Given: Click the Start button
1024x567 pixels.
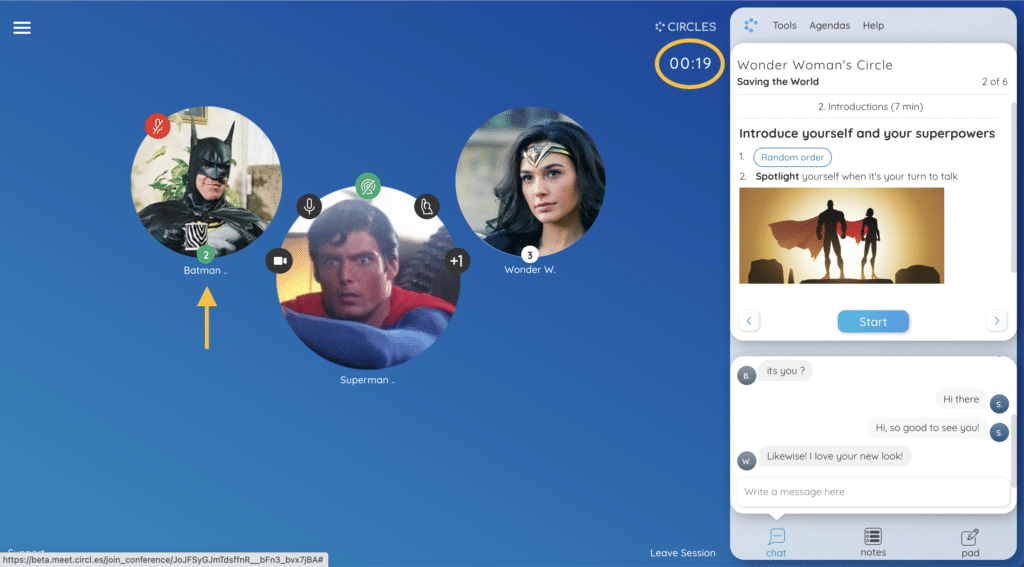Looking at the screenshot, I should pos(873,321).
